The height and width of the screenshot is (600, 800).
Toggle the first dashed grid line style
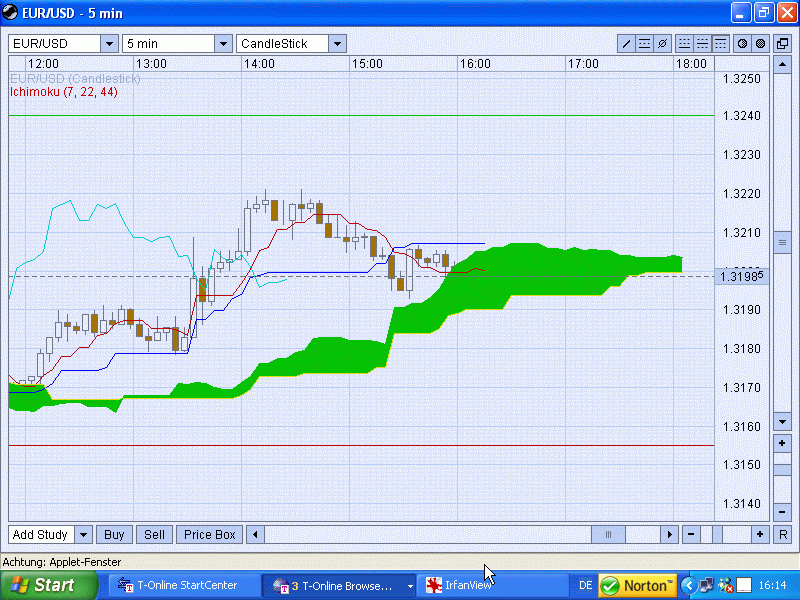click(685, 44)
